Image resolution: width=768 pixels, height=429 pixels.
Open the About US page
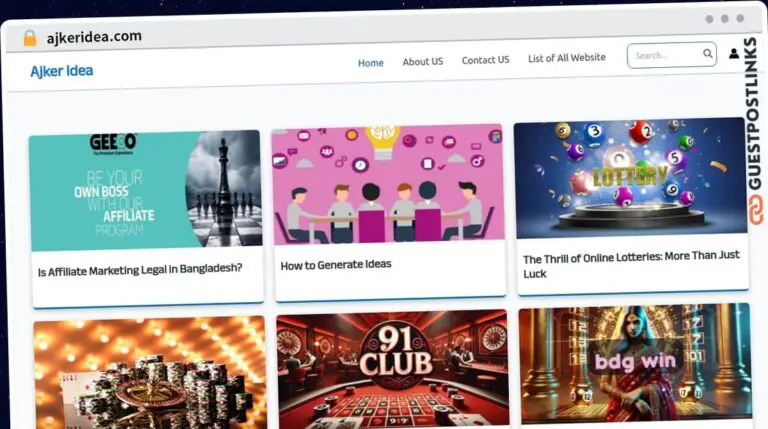[423, 61]
